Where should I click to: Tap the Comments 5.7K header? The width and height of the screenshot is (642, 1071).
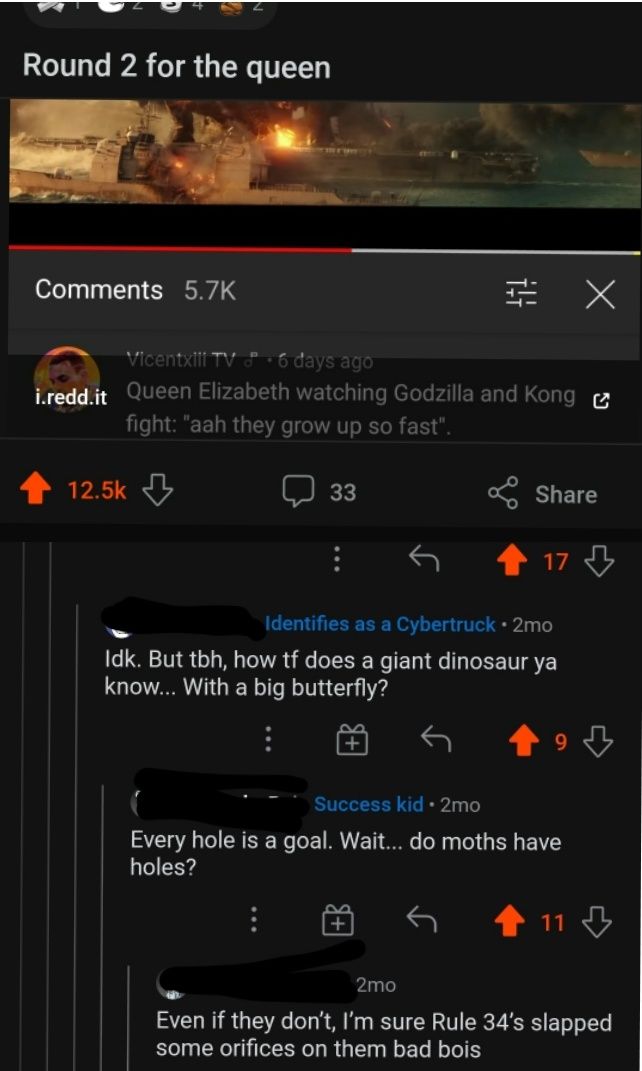98,291
